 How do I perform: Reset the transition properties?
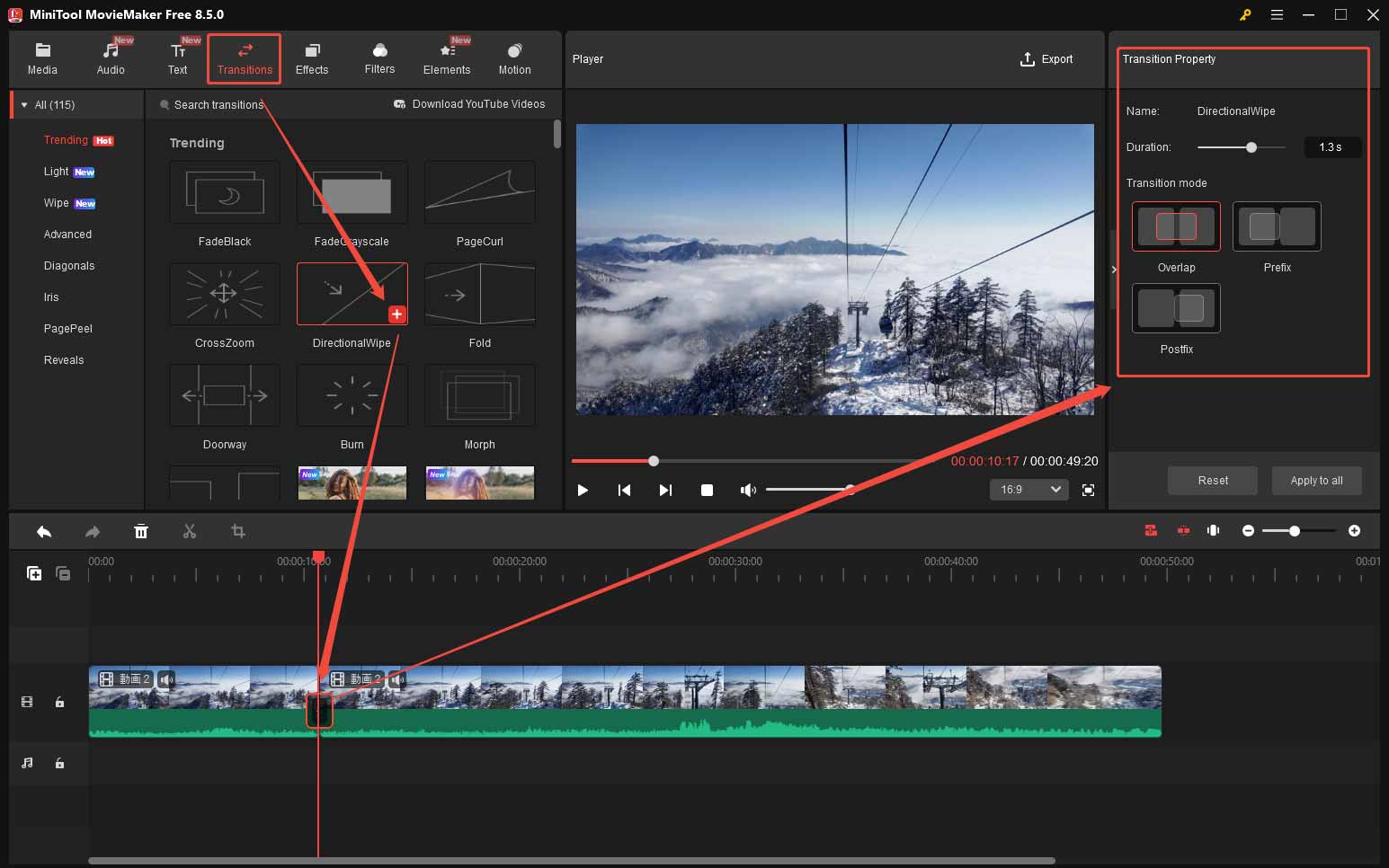point(1212,480)
